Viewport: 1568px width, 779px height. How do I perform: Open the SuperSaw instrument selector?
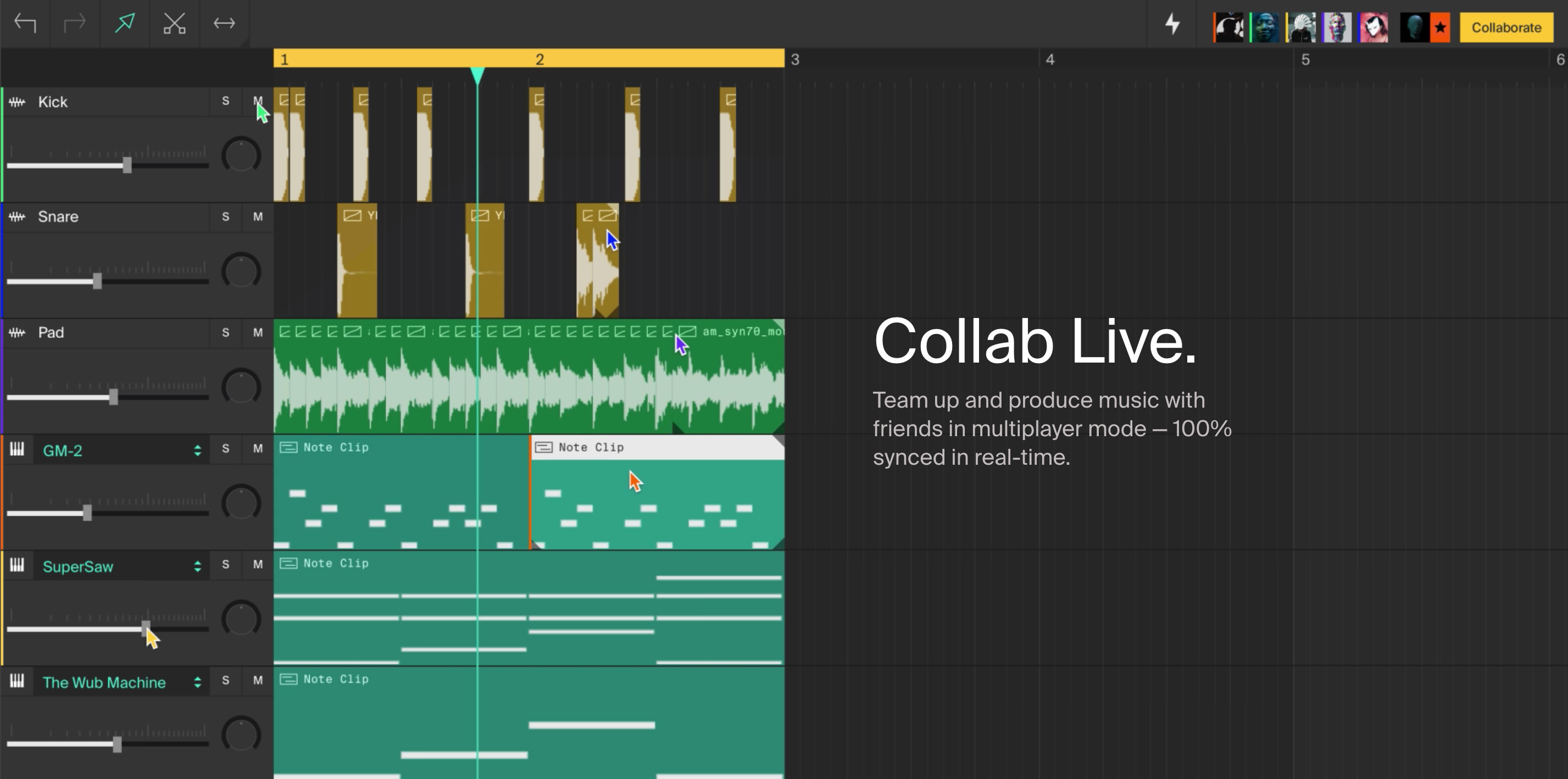tap(198, 566)
